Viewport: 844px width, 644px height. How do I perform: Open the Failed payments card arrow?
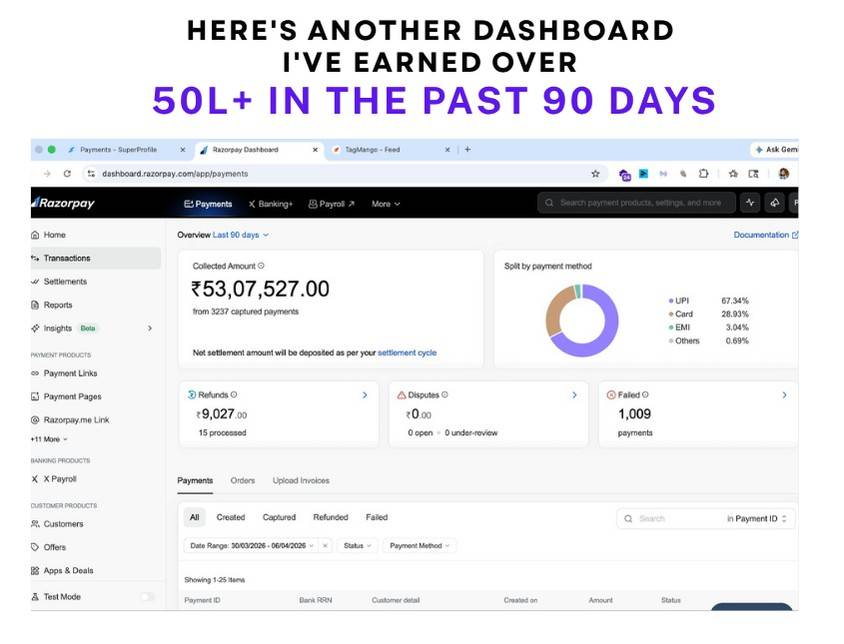pyautogui.click(x=784, y=395)
